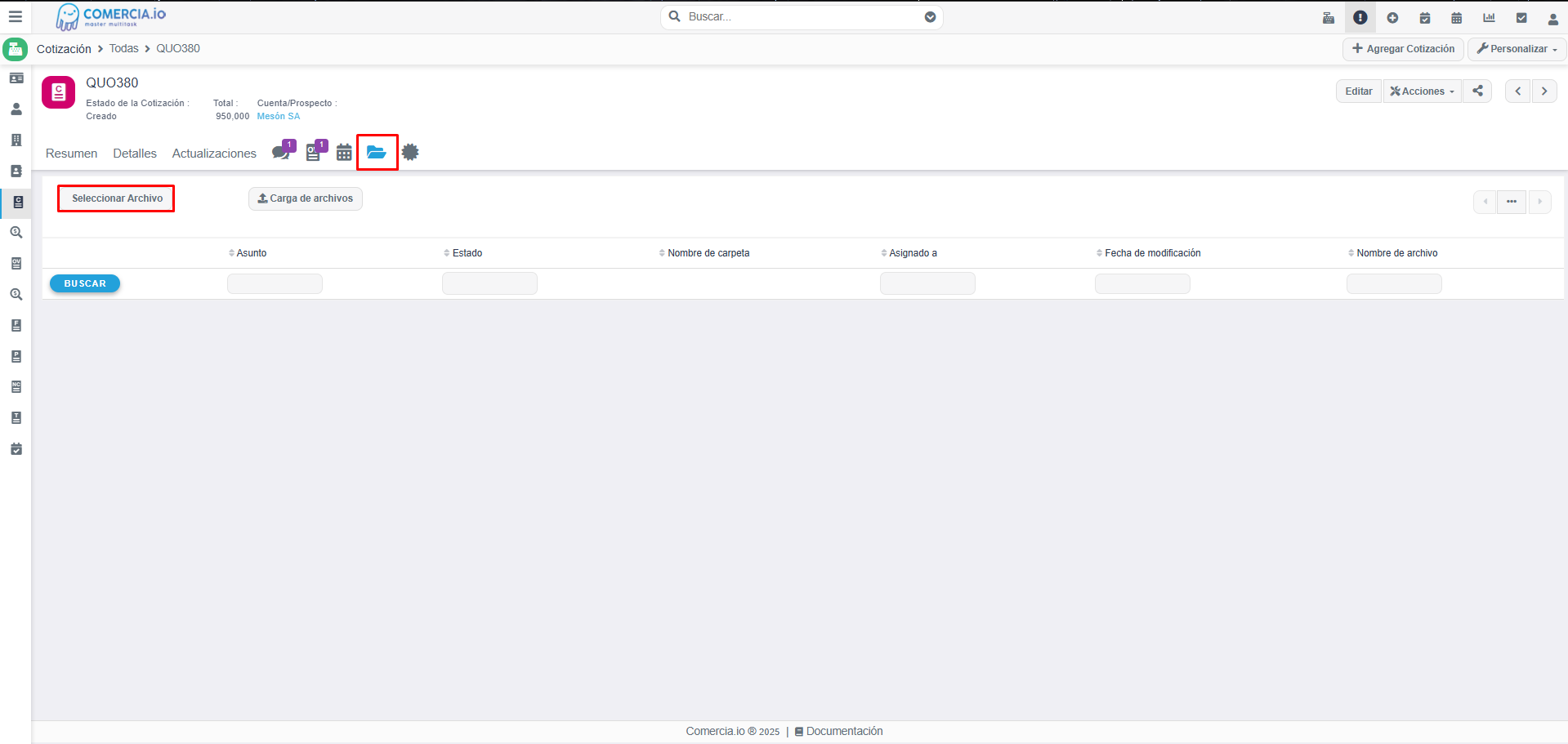Open the NC document sidebar icon
The height and width of the screenshot is (744, 1568).
[16, 387]
